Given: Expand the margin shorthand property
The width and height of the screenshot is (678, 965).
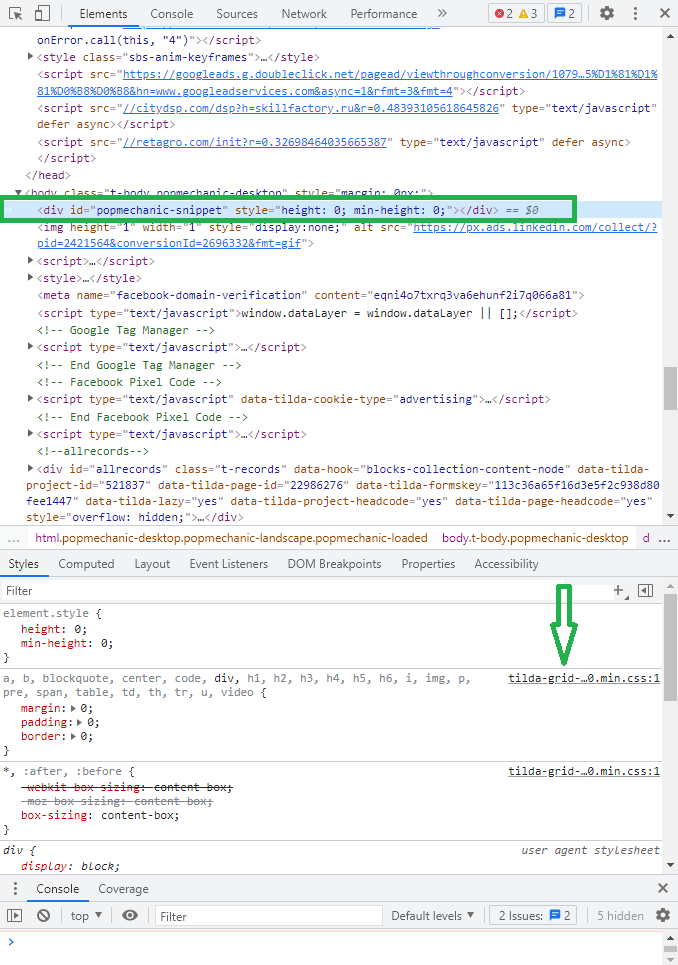Looking at the screenshot, I should [74, 708].
